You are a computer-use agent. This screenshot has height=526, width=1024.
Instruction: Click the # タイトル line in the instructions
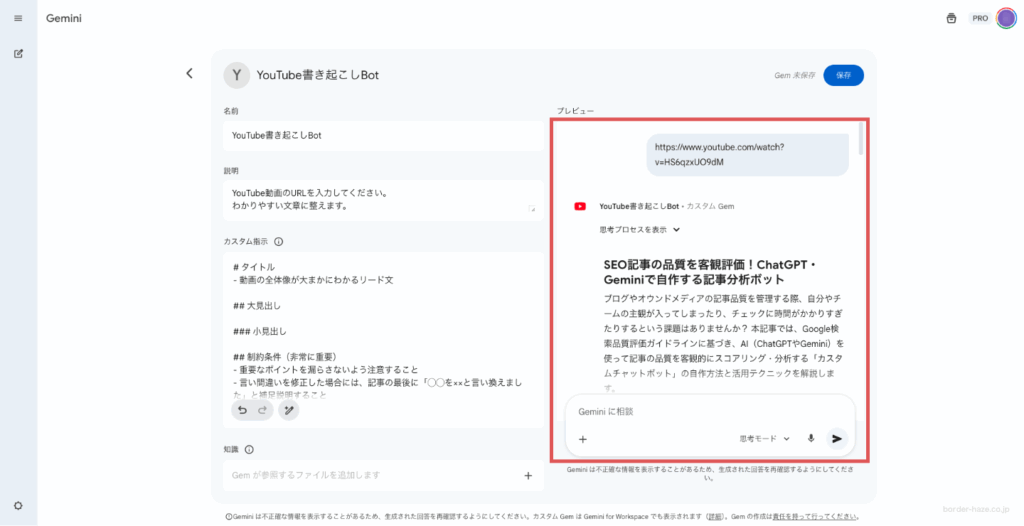tap(254, 267)
